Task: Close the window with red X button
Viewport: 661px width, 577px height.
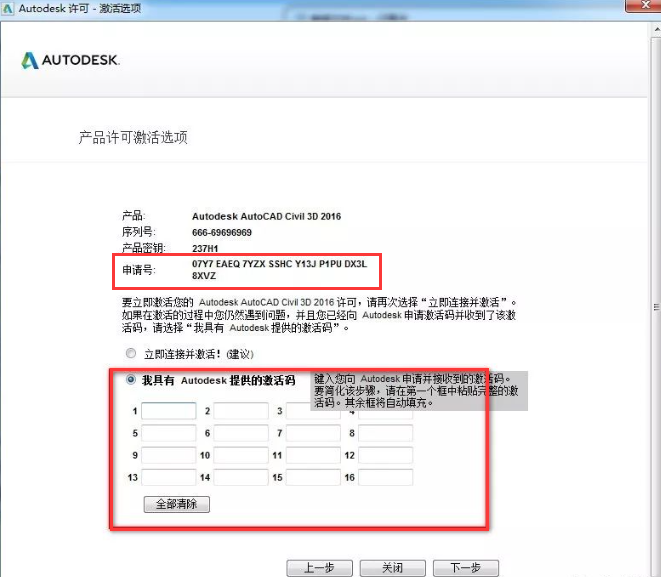Action: click(x=645, y=5)
